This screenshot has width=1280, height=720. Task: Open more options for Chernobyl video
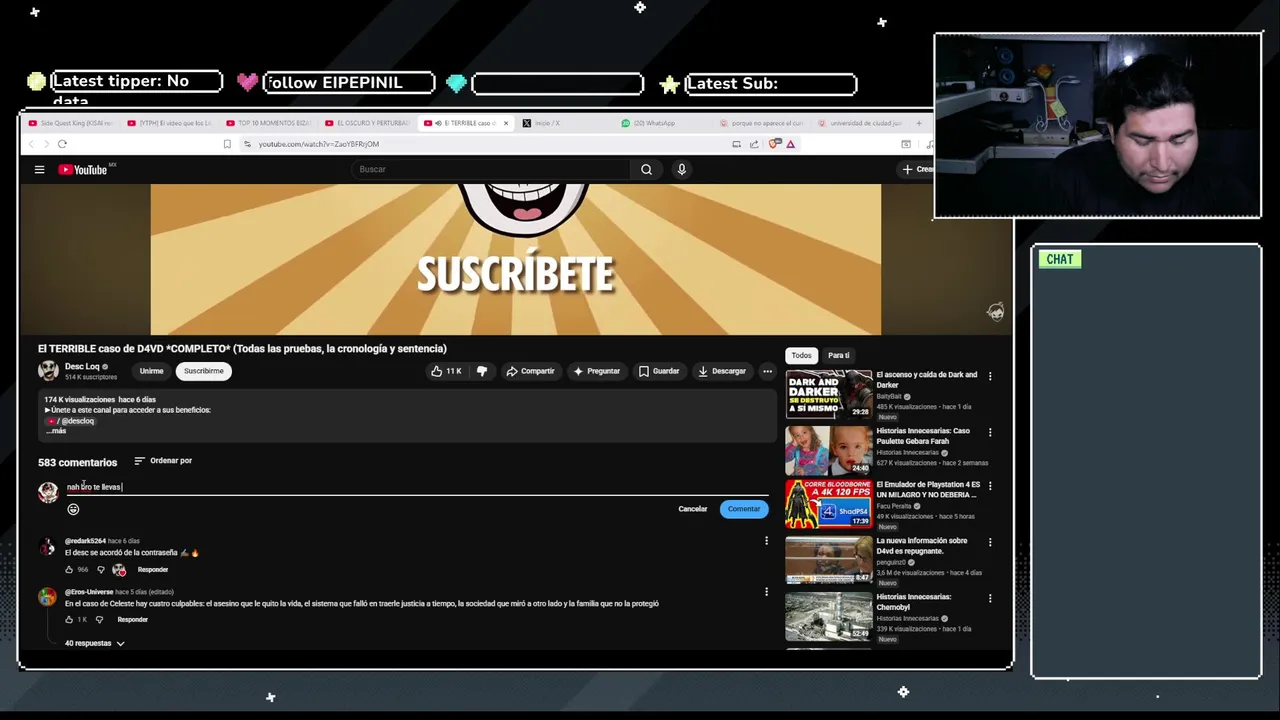point(990,598)
